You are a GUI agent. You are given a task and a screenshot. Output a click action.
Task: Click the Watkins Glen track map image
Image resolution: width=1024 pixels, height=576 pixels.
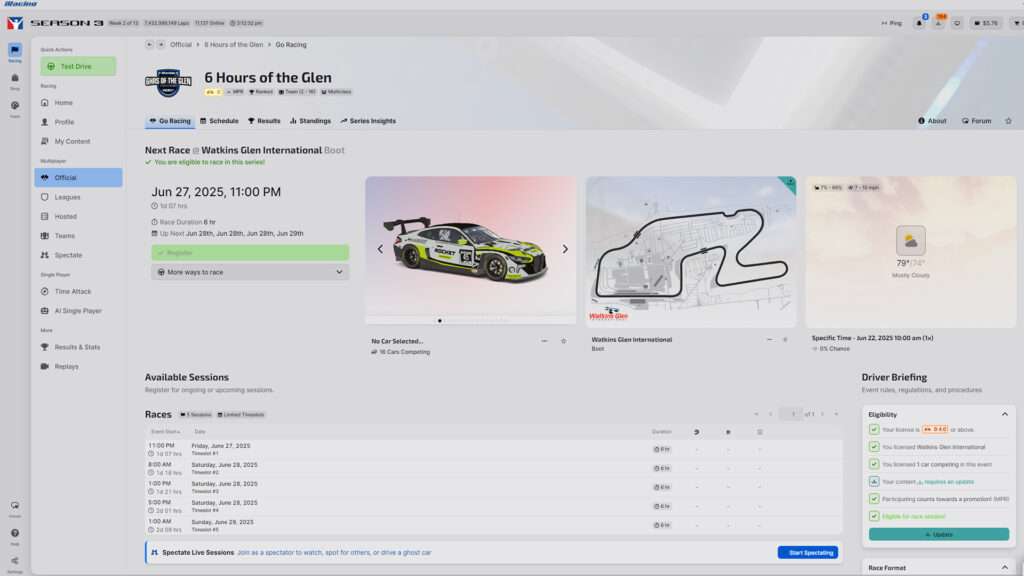[690, 252]
